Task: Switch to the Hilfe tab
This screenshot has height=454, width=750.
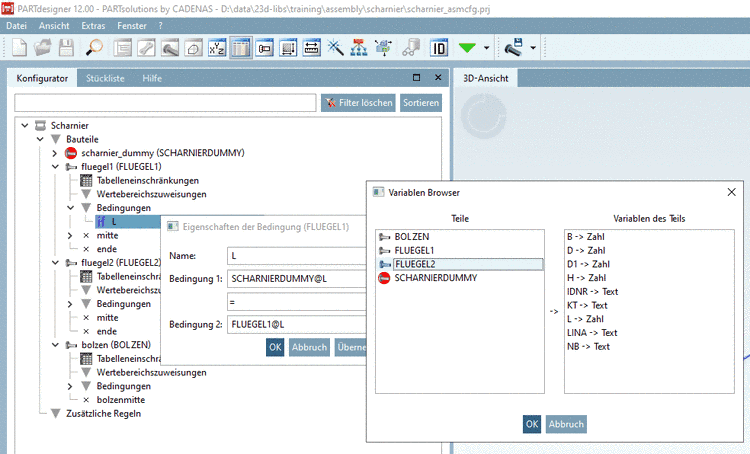Action: point(152,78)
